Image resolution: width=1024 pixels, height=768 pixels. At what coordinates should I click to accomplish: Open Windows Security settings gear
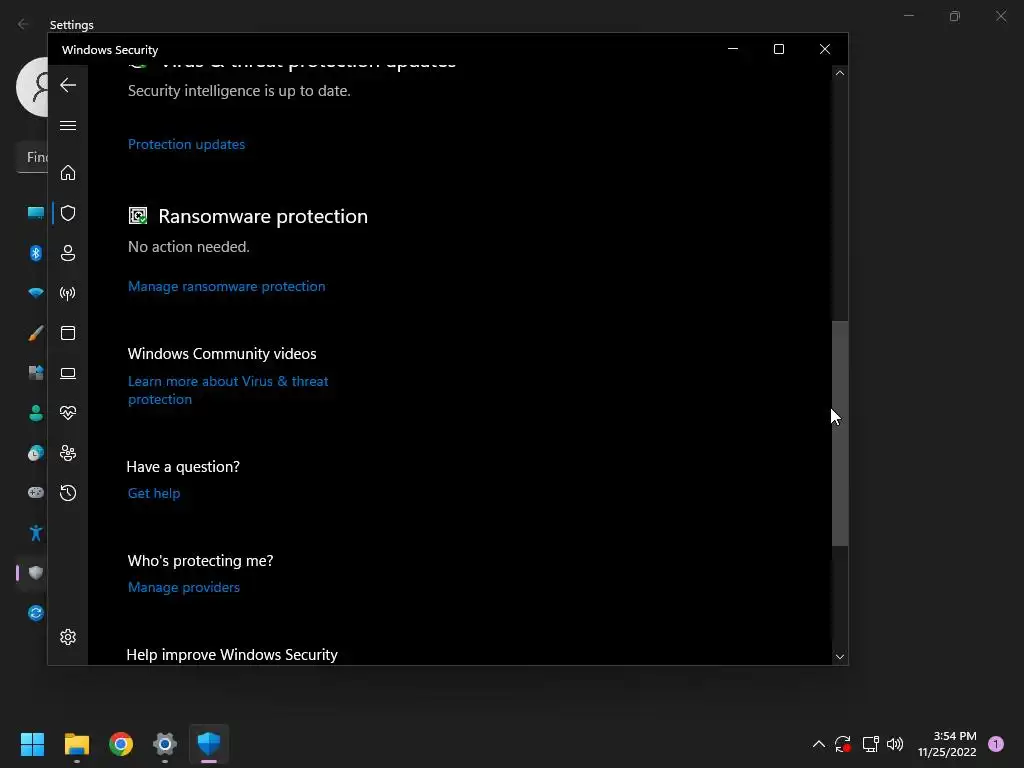[68, 637]
